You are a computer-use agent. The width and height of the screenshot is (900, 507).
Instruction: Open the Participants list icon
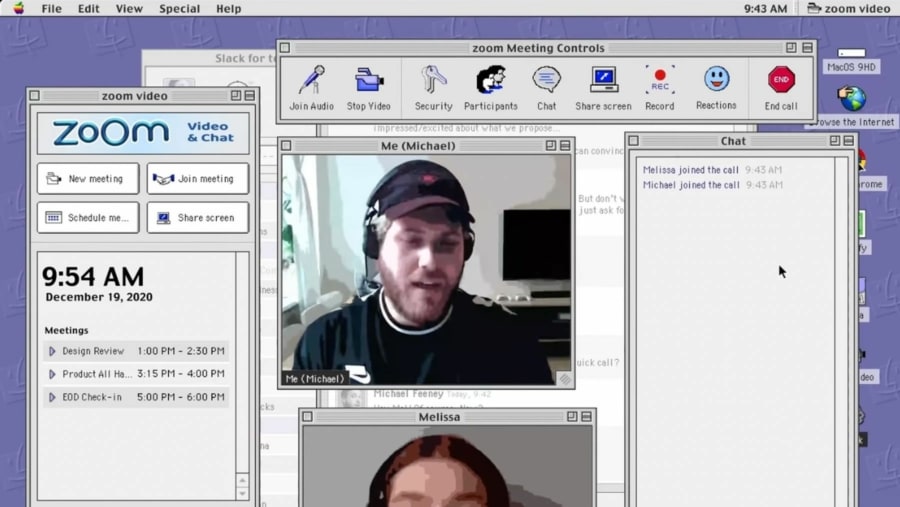[490, 81]
